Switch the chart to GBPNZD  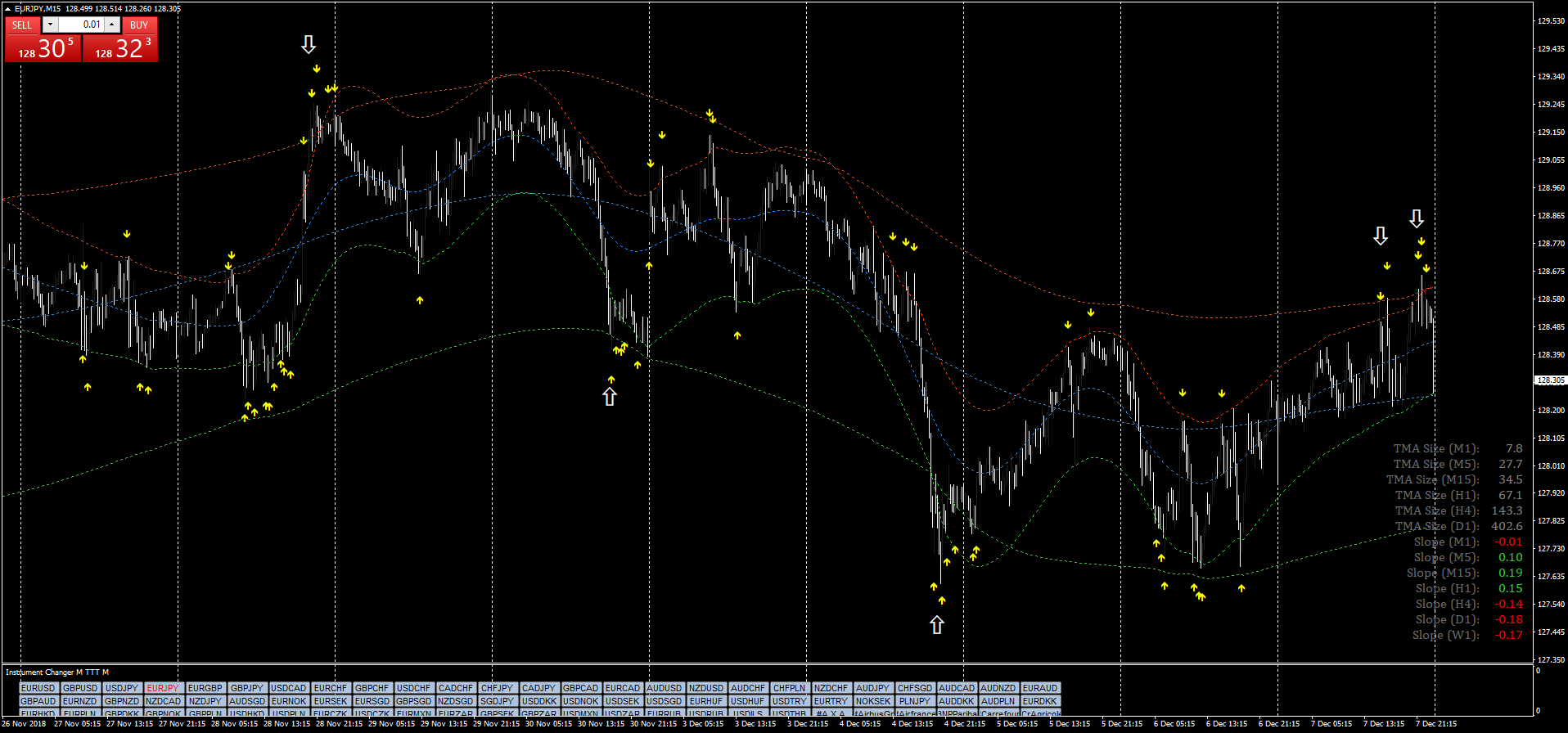click(122, 701)
